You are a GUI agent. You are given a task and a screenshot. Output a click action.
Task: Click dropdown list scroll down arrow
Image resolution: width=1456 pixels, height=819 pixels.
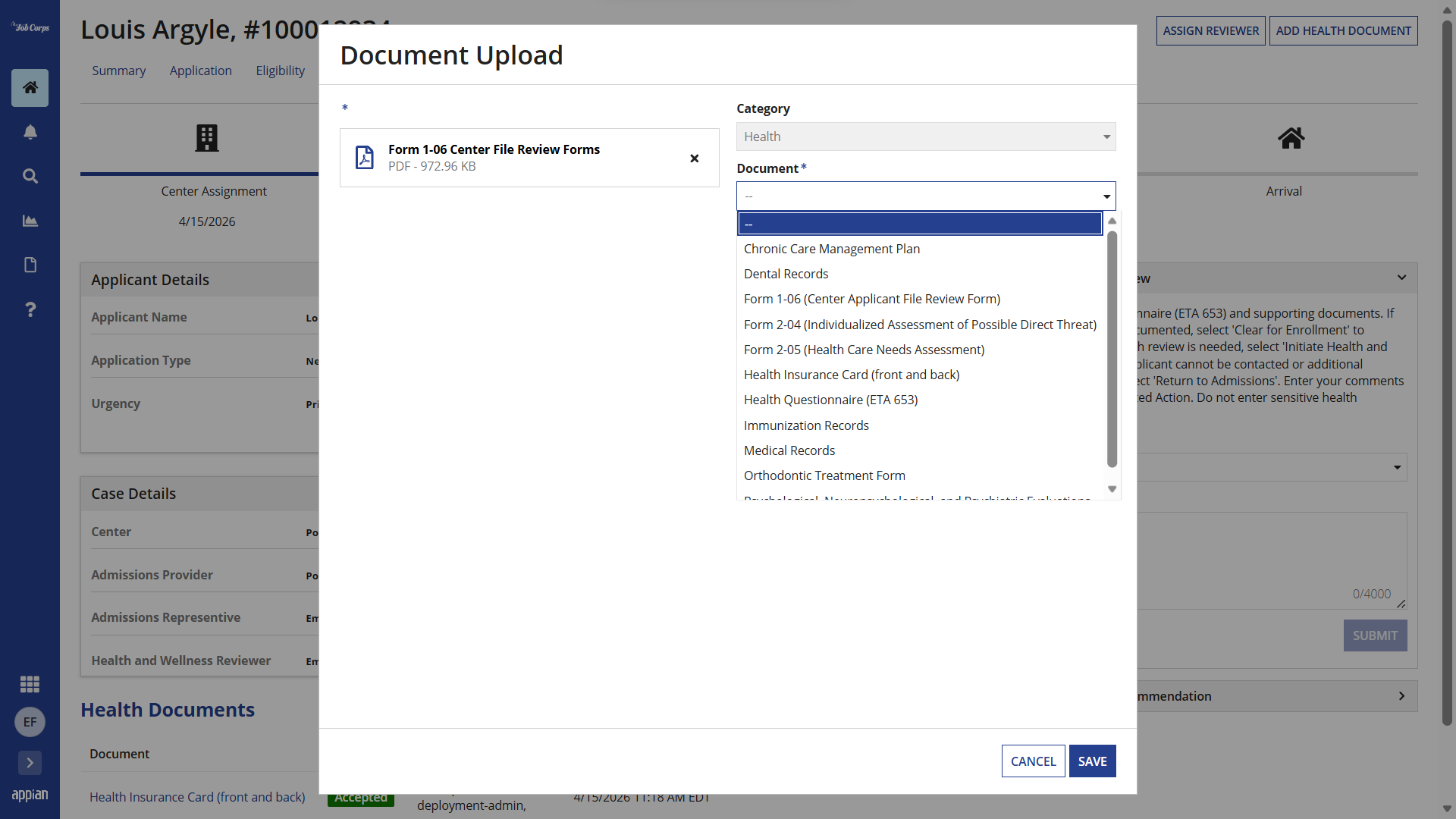click(x=1112, y=489)
